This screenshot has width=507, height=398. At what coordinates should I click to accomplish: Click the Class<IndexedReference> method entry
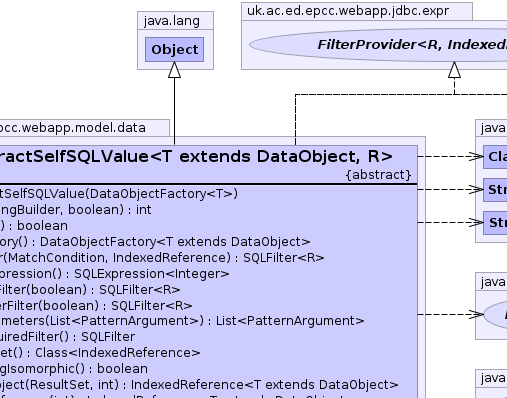coord(100,353)
